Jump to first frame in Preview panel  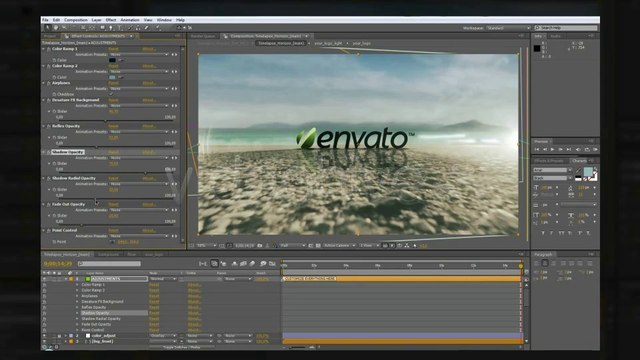point(537,149)
